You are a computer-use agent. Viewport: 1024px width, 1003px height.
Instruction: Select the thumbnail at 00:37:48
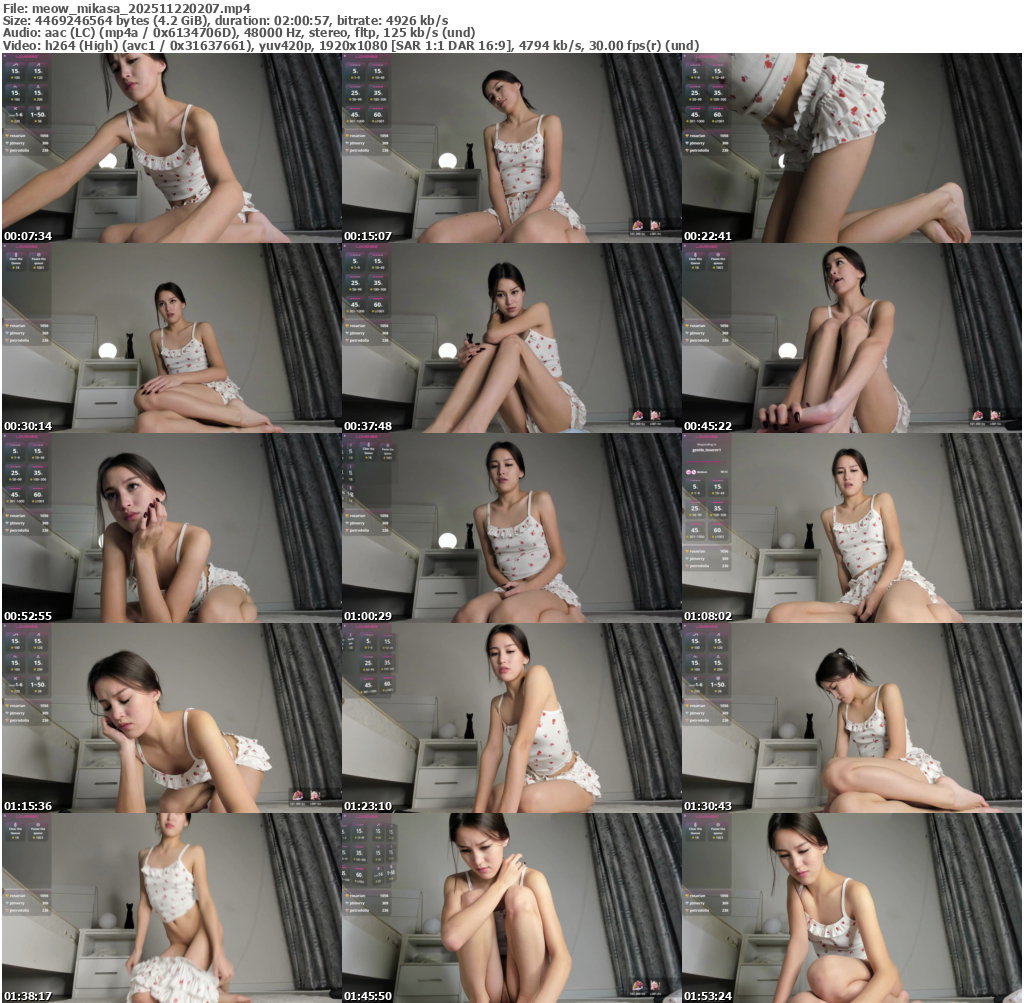click(512, 338)
